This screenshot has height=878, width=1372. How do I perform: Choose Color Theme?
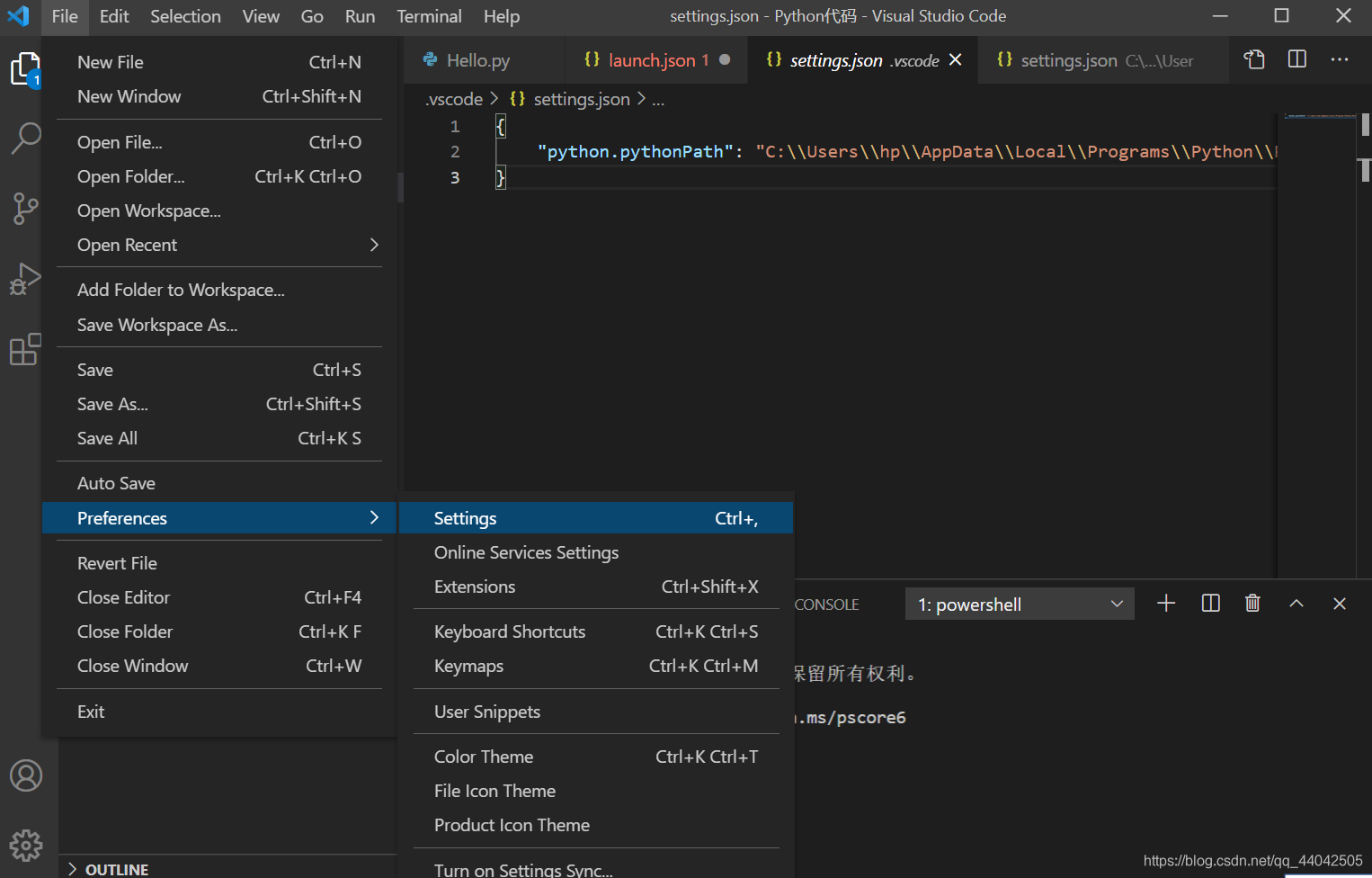(596, 757)
